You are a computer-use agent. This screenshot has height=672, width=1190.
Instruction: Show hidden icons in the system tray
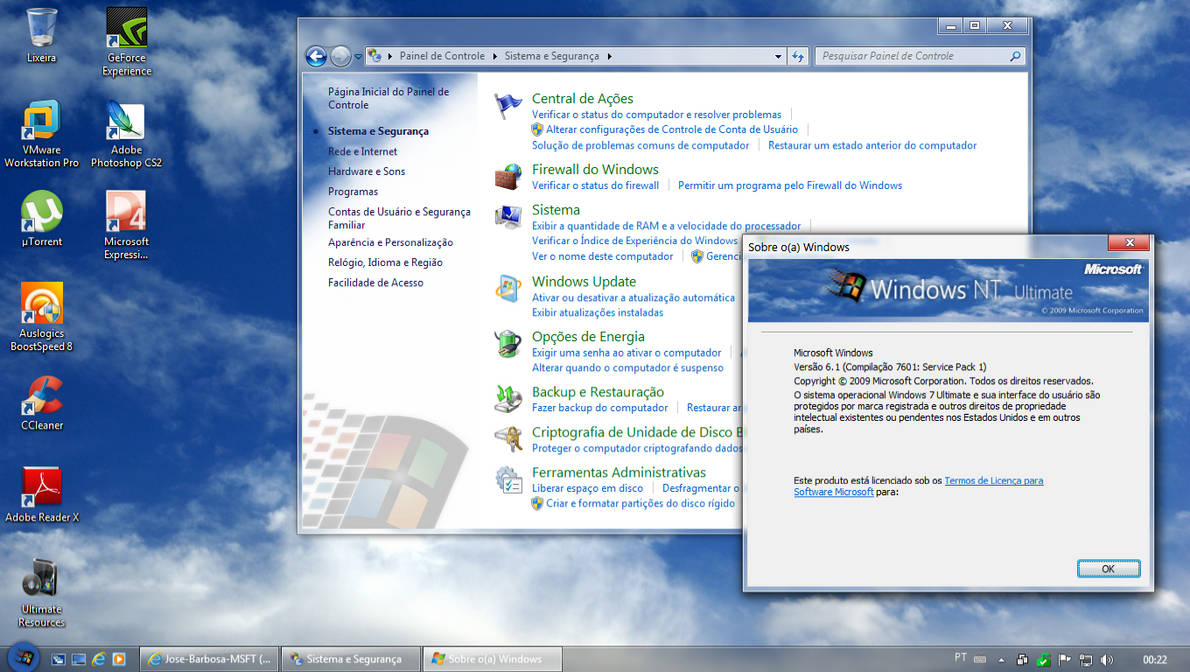tap(1000, 659)
